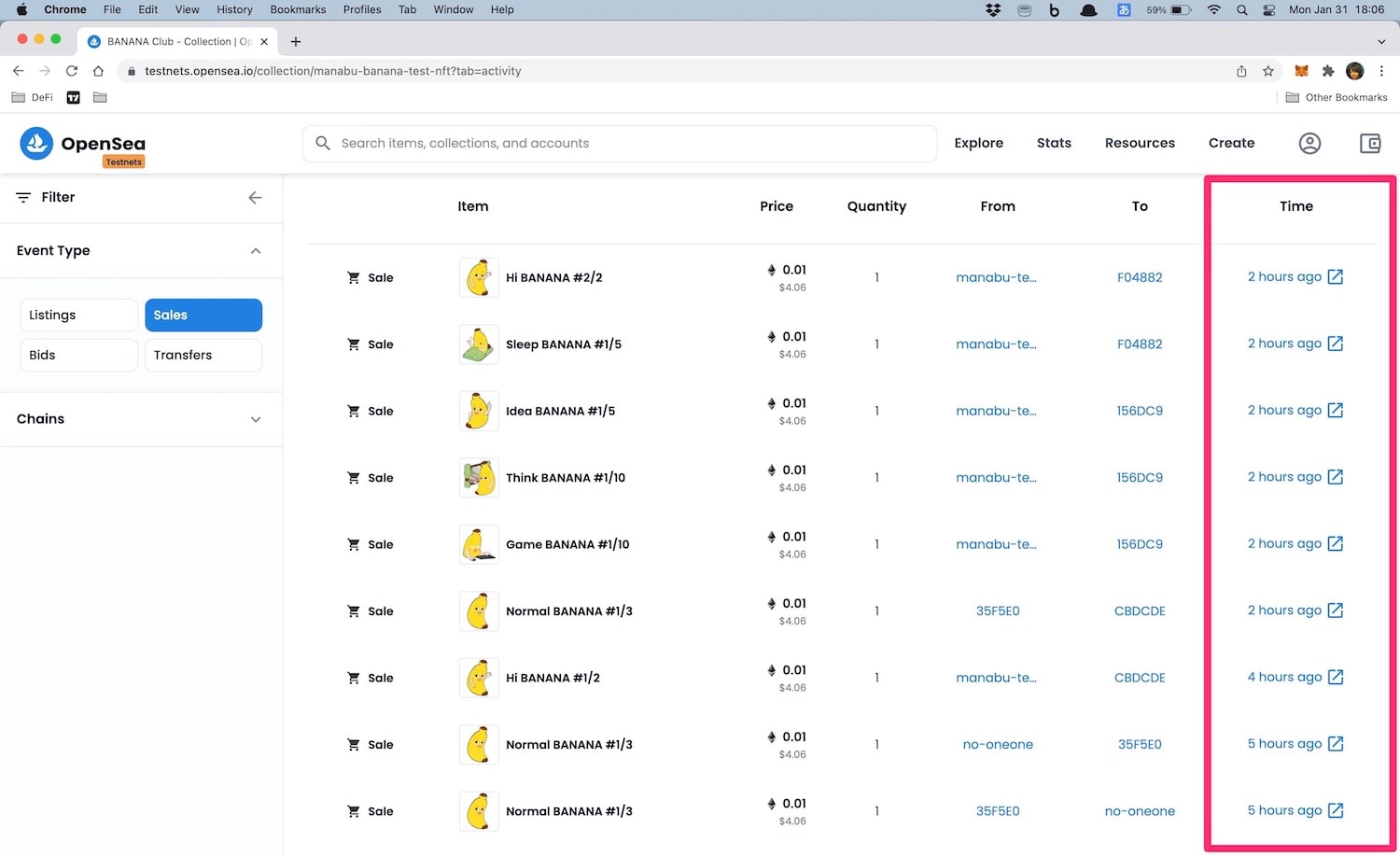The height and width of the screenshot is (856, 1400).
Task: Open the Other Bookmarks folder
Action: point(1337,97)
